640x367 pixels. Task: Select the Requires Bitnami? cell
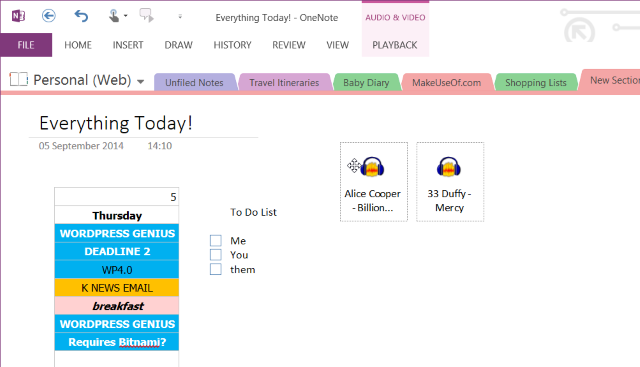tap(117, 342)
